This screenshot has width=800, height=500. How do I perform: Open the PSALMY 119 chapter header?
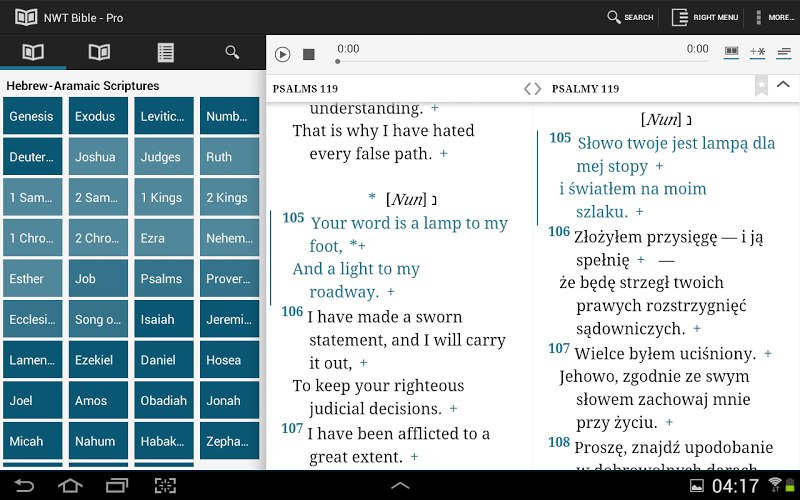(x=585, y=89)
